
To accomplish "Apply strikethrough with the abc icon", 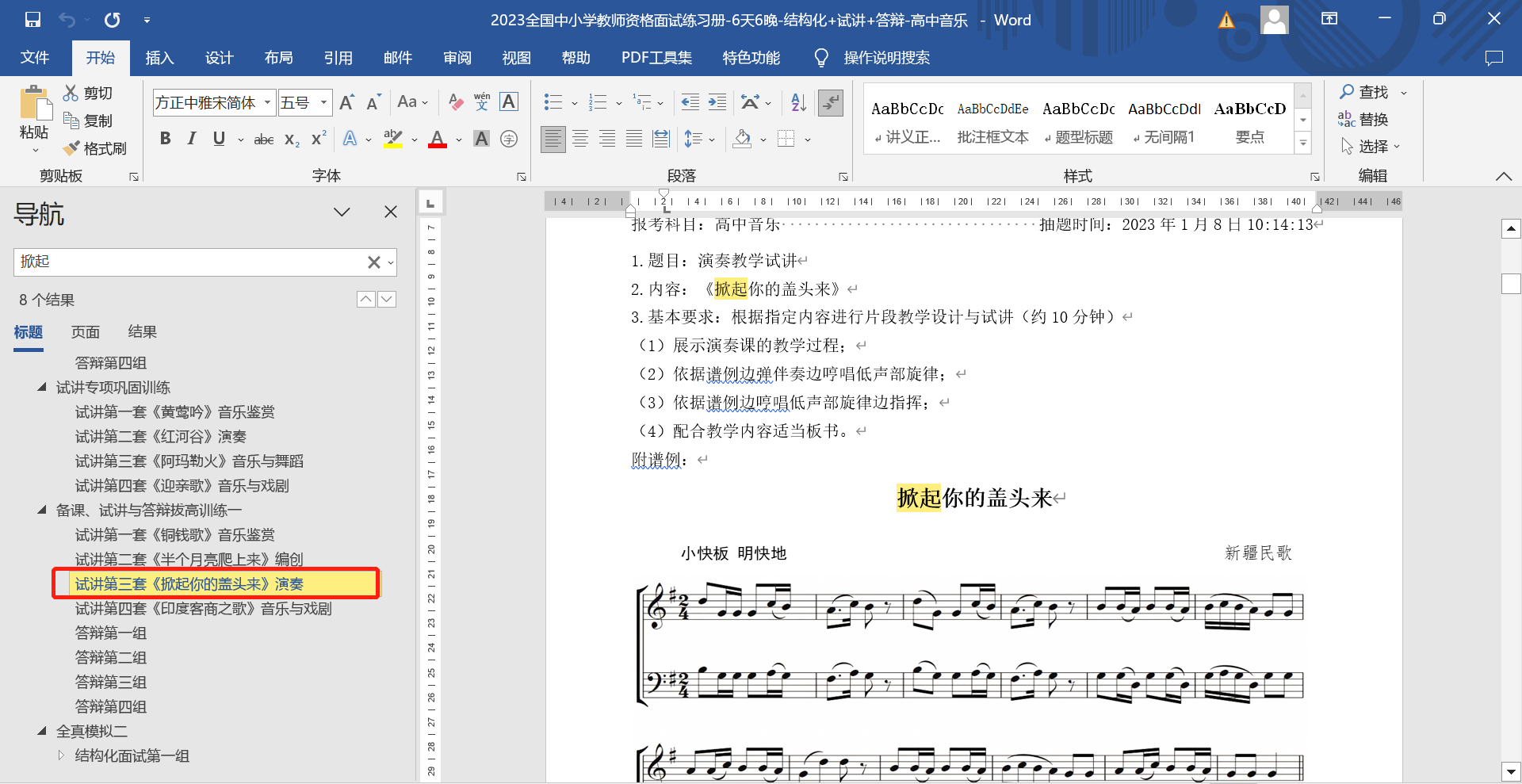I will 263,140.
